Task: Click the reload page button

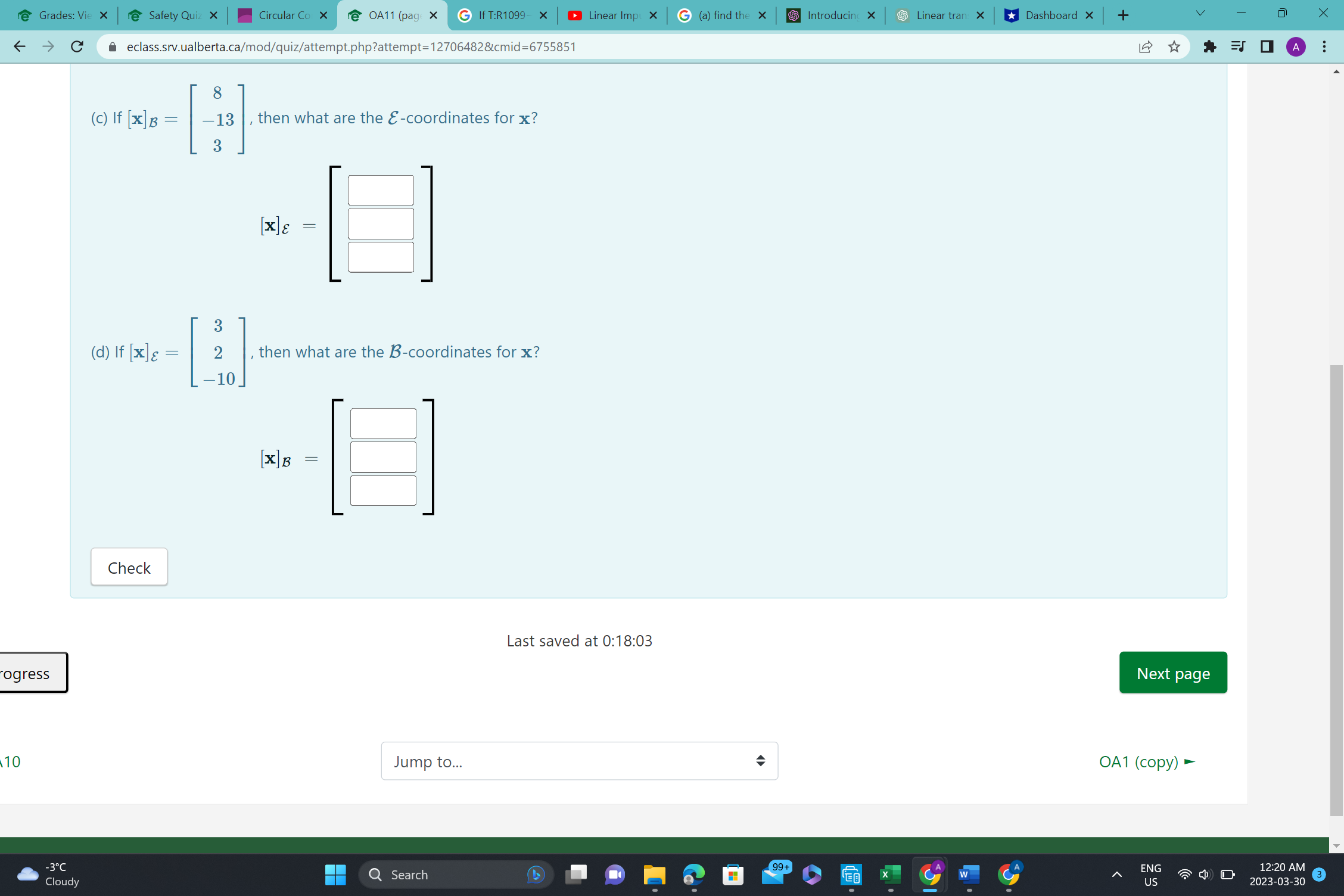Action: 76,46
